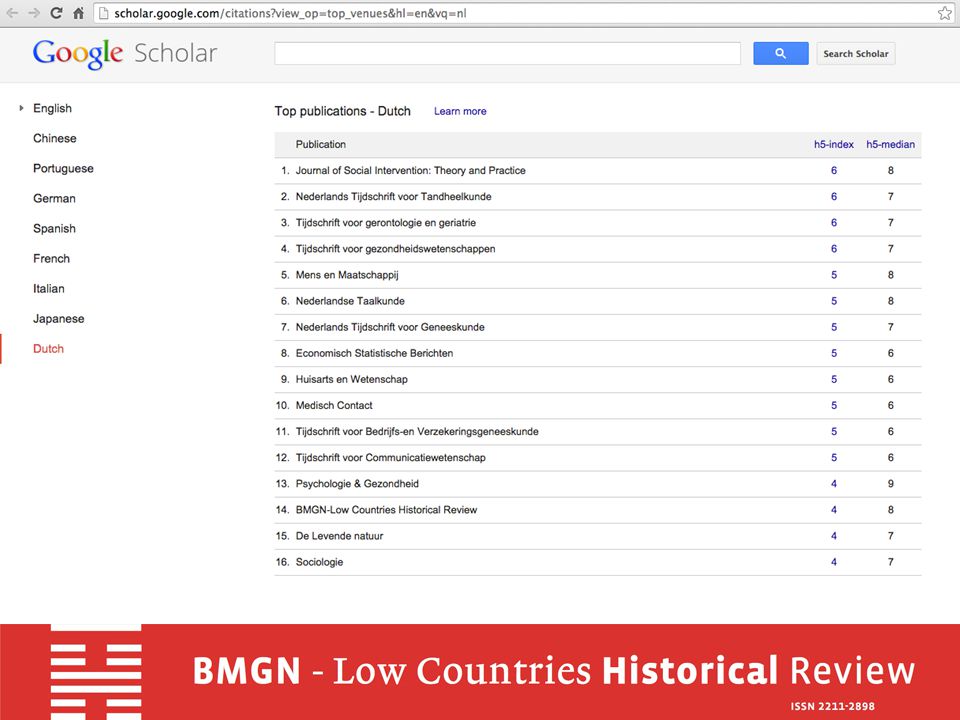Select German in the language sidebar
Image resolution: width=960 pixels, height=720 pixels.
[54, 198]
